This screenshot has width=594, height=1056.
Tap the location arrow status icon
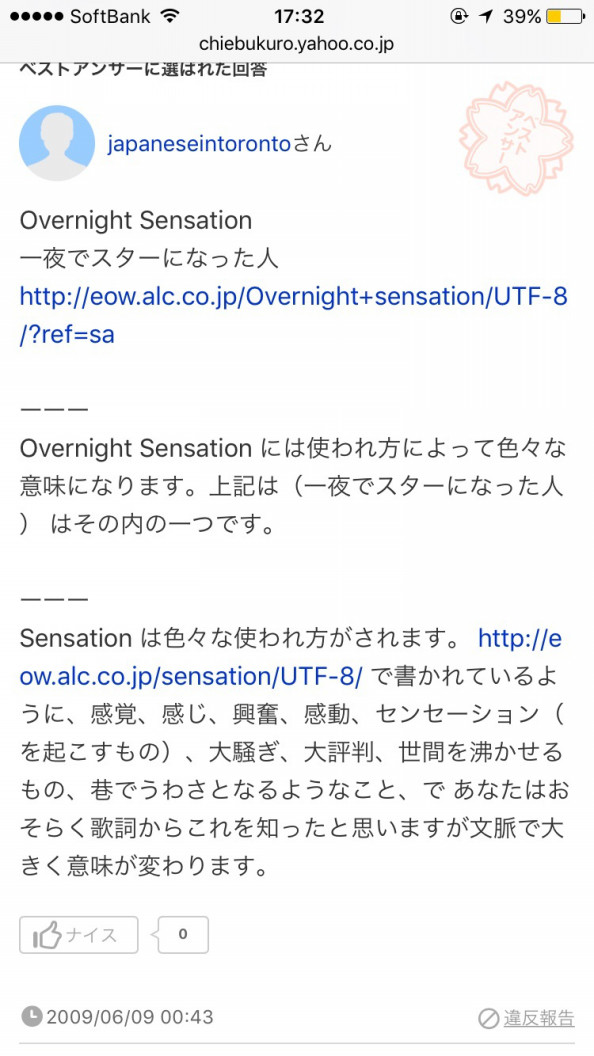pos(486,17)
